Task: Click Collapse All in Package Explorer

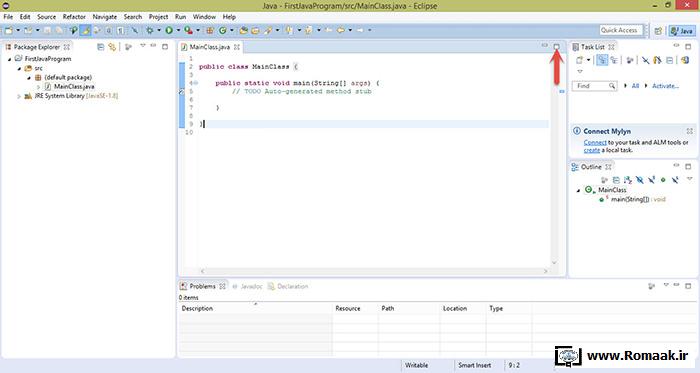Action: [100, 46]
